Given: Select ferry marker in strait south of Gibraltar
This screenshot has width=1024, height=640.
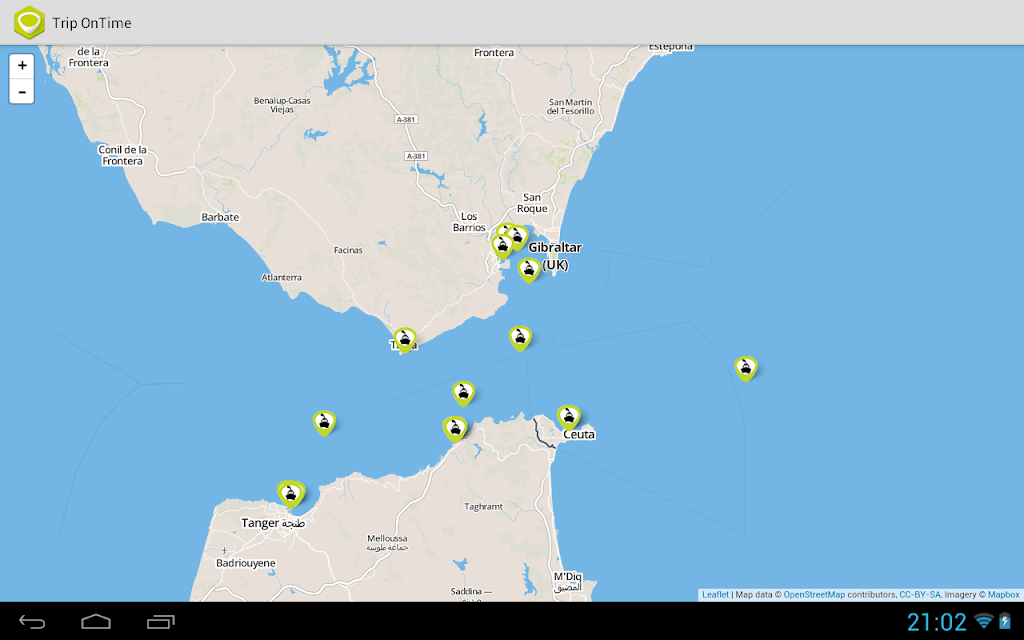Looking at the screenshot, I should pyautogui.click(x=520, y=338).
